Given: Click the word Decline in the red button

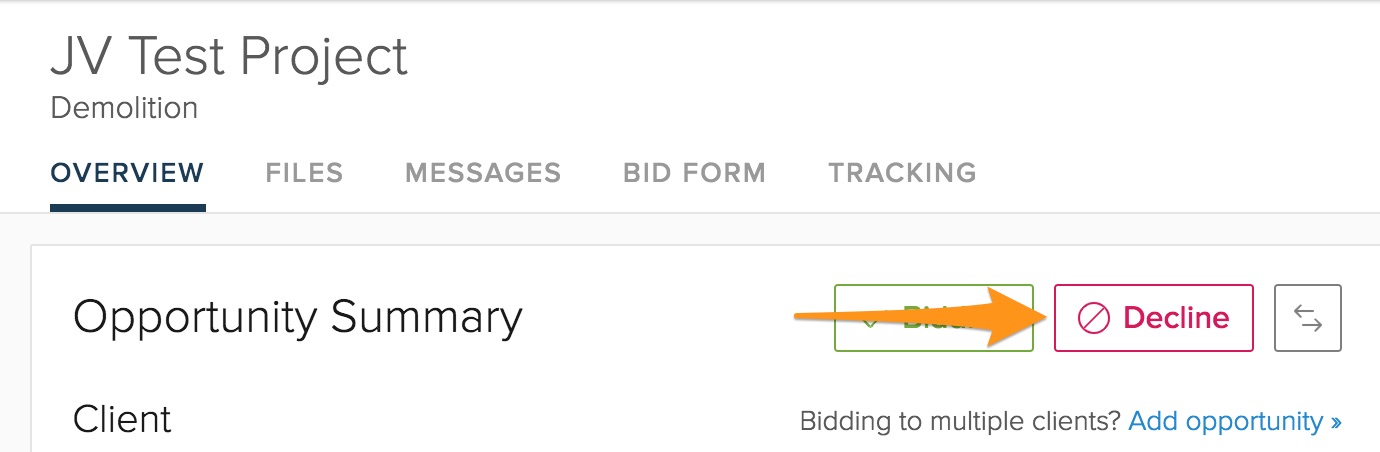Looking at the screenshot, I should (1176, 318).
